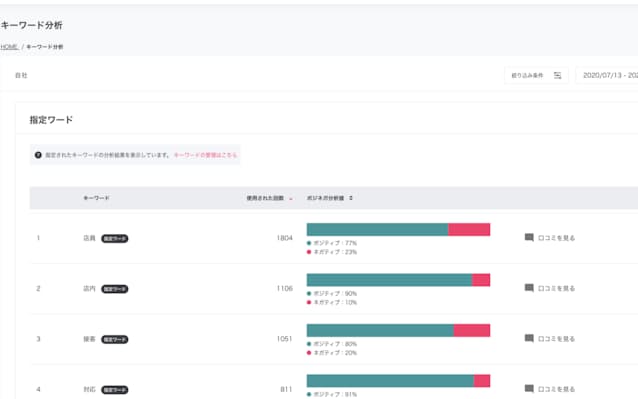Click the keyword name in row 1

pos(89,238)
